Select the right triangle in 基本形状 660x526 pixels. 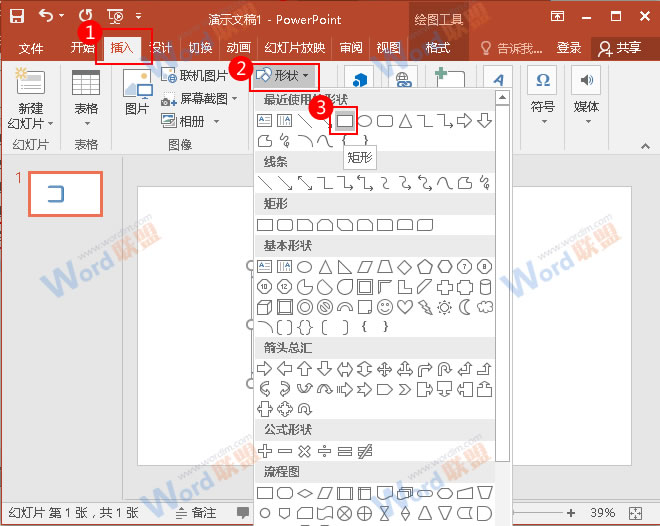click(345, 267)
